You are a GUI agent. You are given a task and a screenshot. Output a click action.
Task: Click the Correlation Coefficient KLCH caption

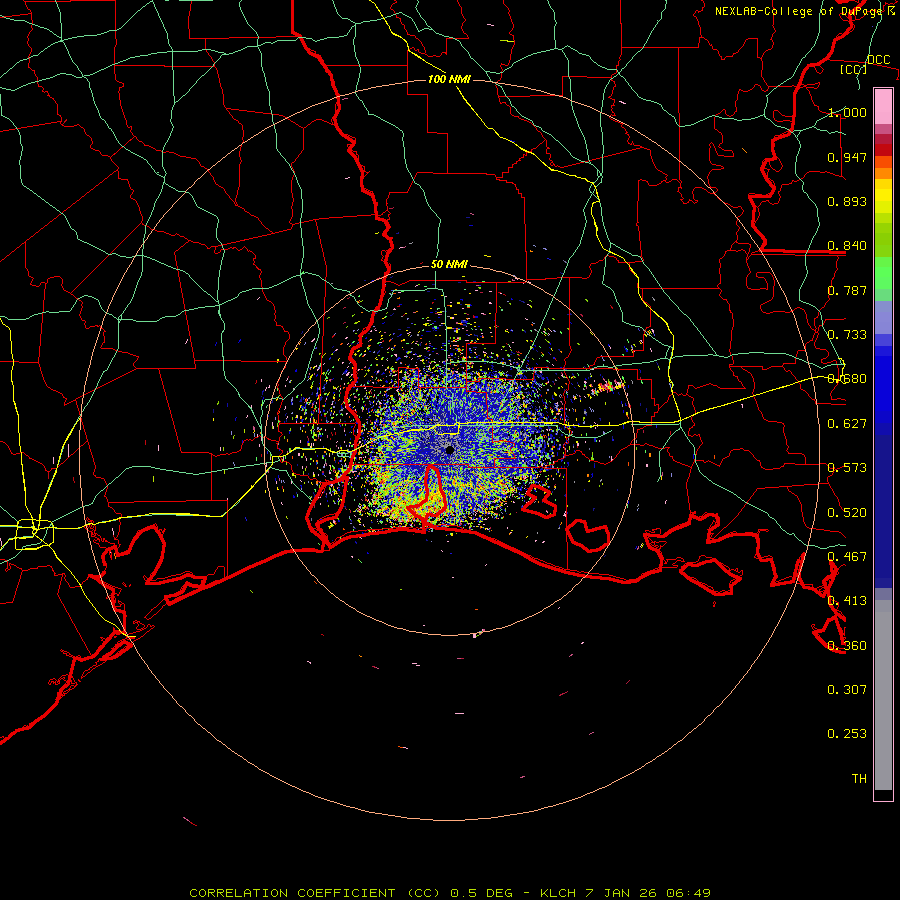point(450,893)
